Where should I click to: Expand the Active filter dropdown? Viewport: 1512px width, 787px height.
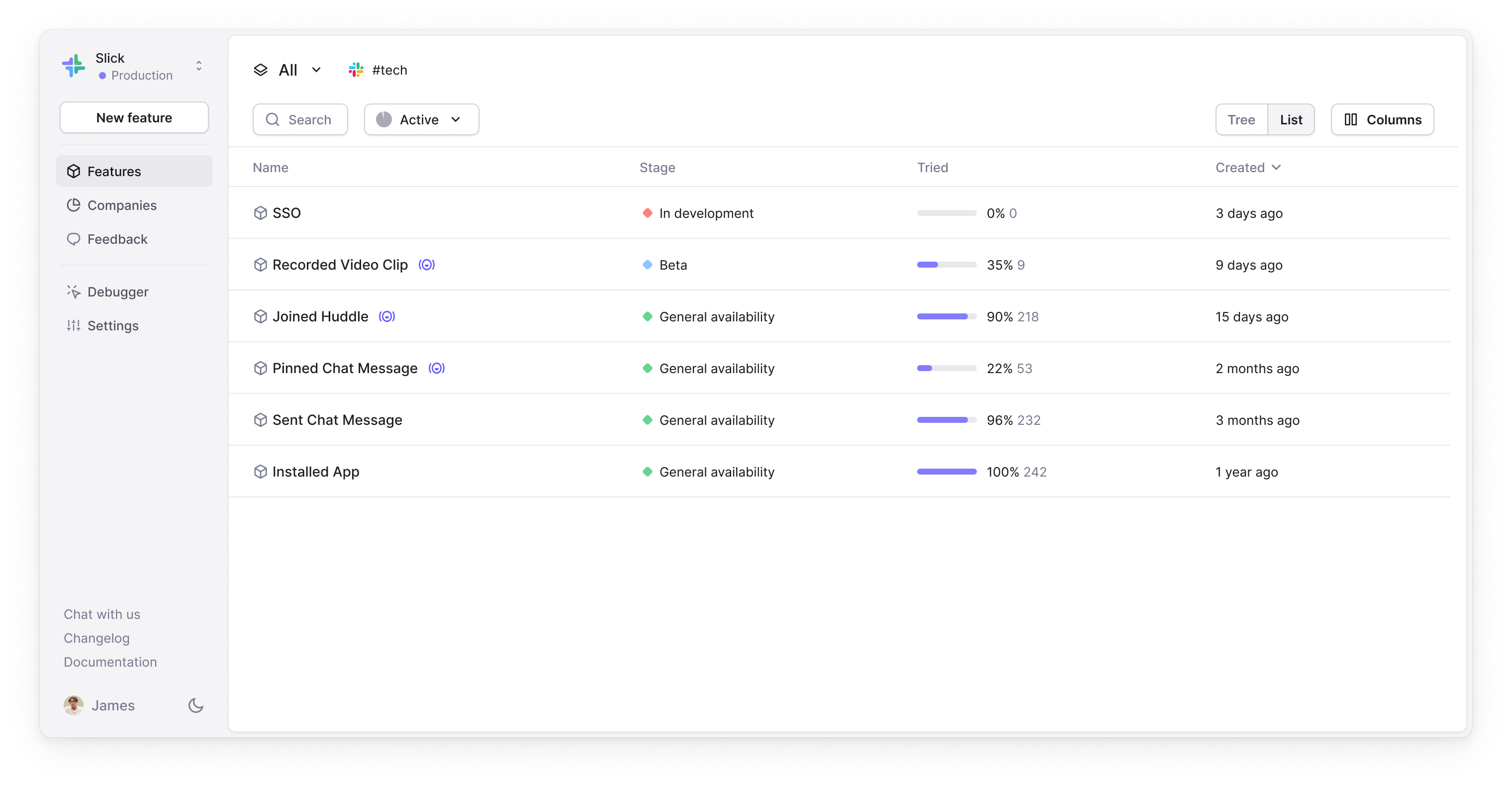coord(421,120)
